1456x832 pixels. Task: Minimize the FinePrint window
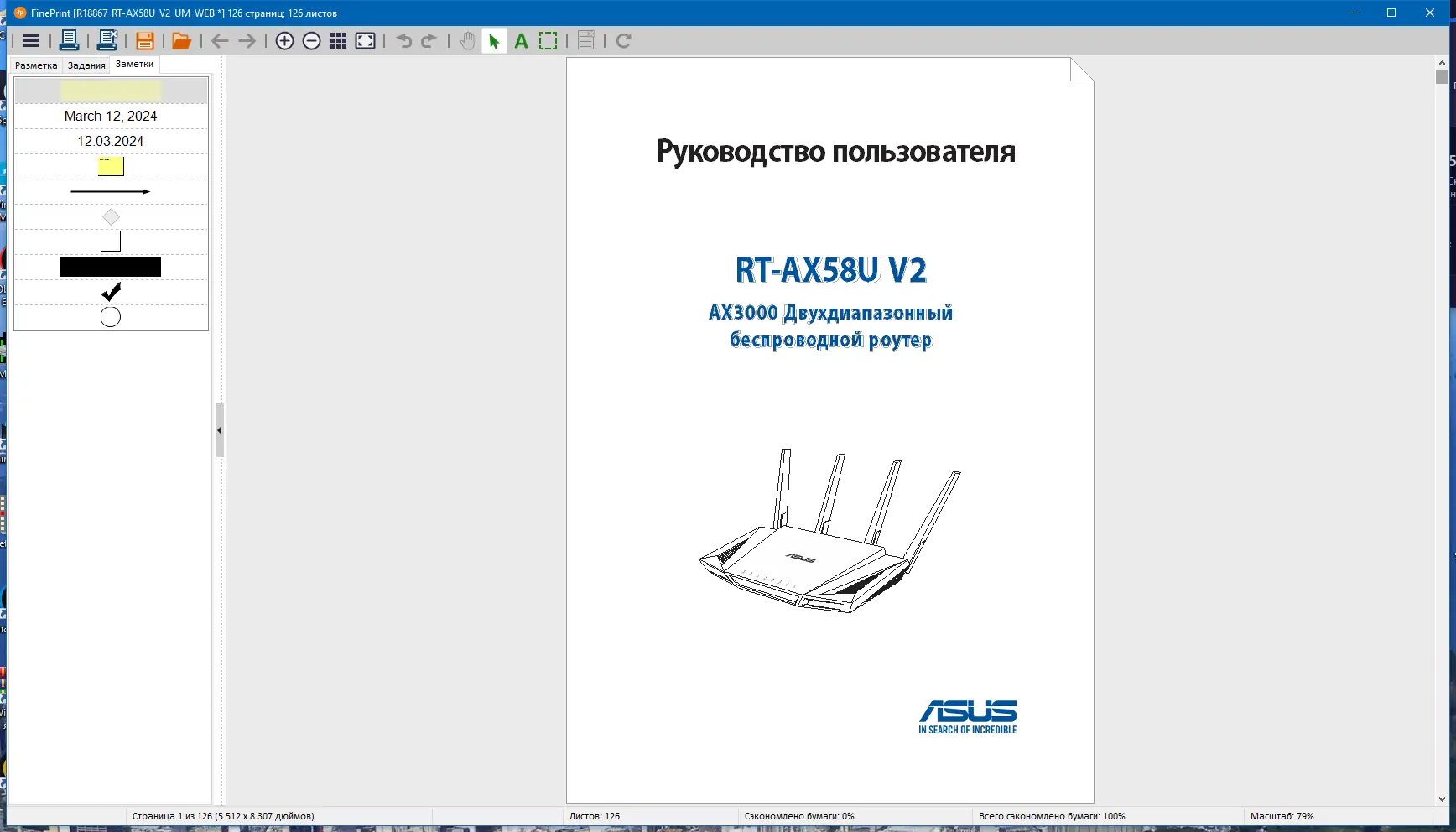[x=1354, y=13]
